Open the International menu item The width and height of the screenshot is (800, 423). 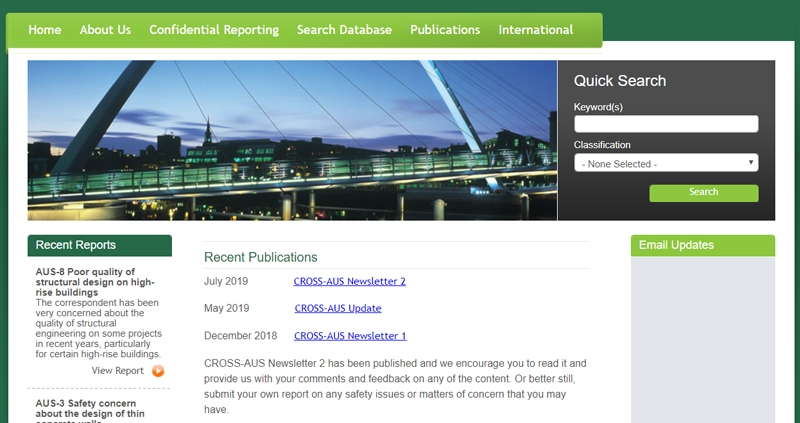(x=536, y=30)
